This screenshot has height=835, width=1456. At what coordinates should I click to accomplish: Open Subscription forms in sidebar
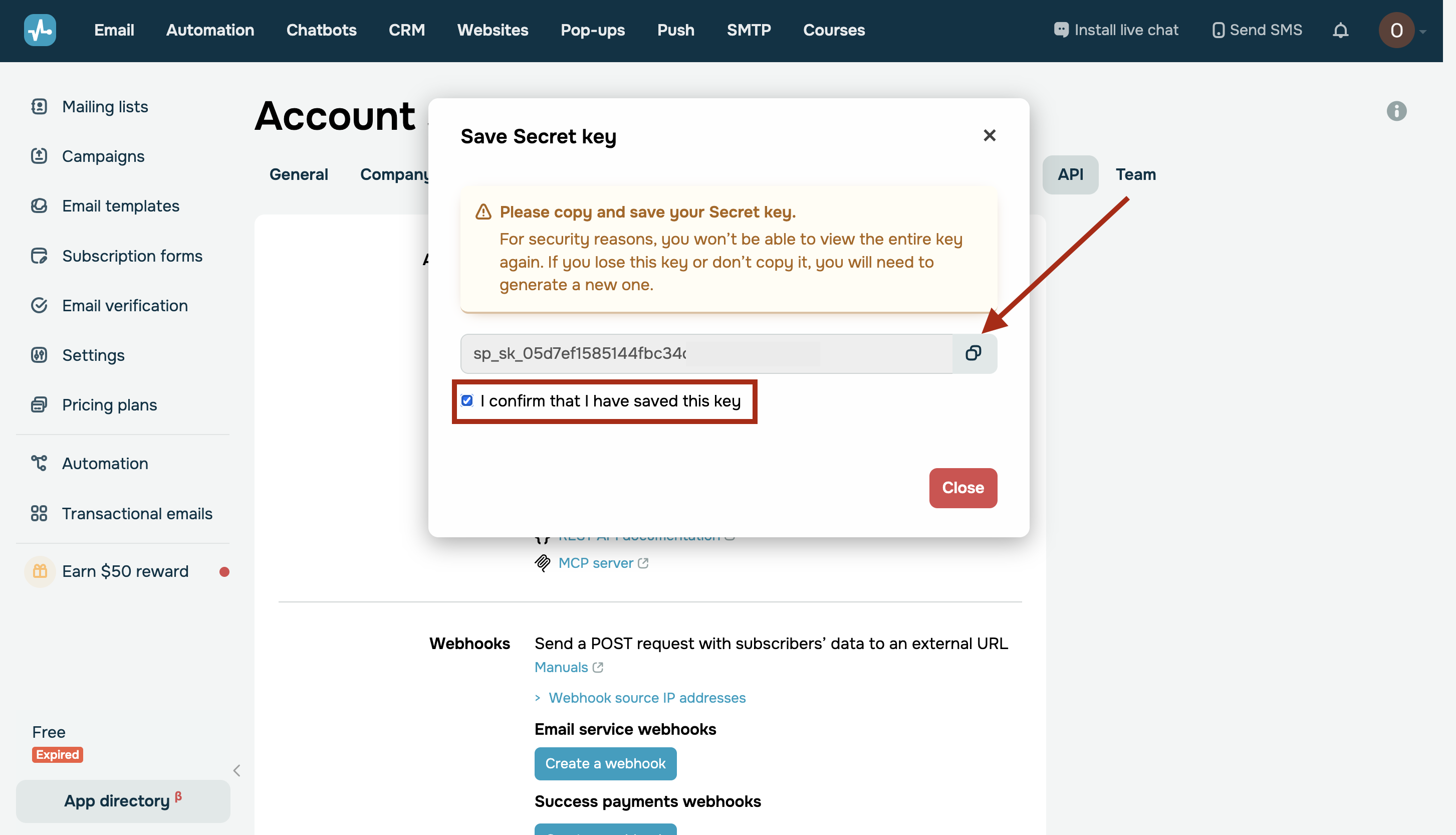[132, 256]
